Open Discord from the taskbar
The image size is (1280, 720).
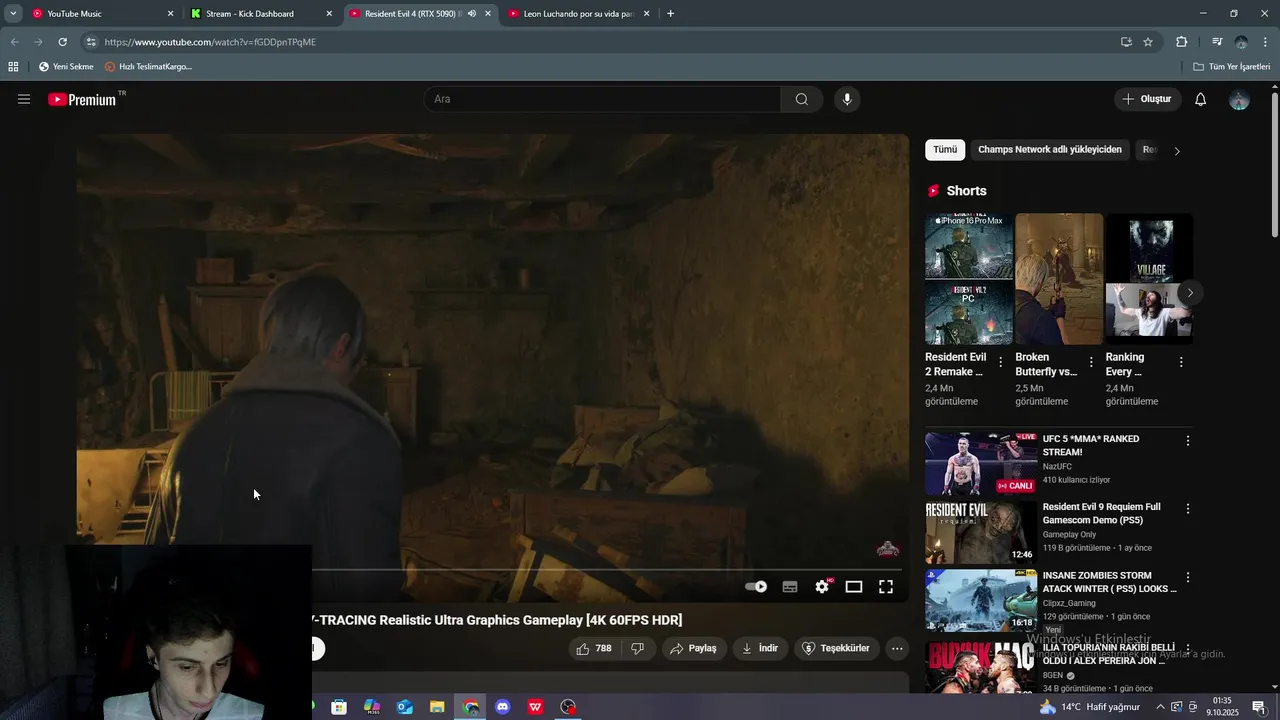click(x=503, y=707)
